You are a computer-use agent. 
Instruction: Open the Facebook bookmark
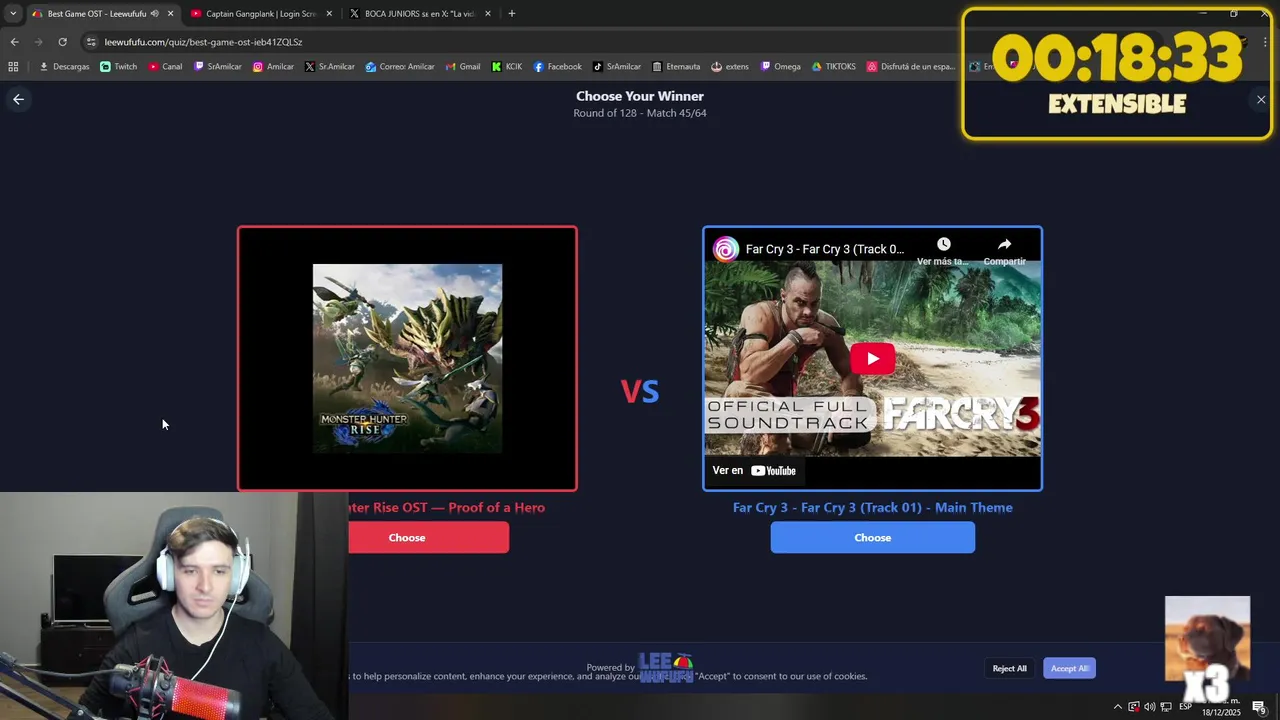557,66
